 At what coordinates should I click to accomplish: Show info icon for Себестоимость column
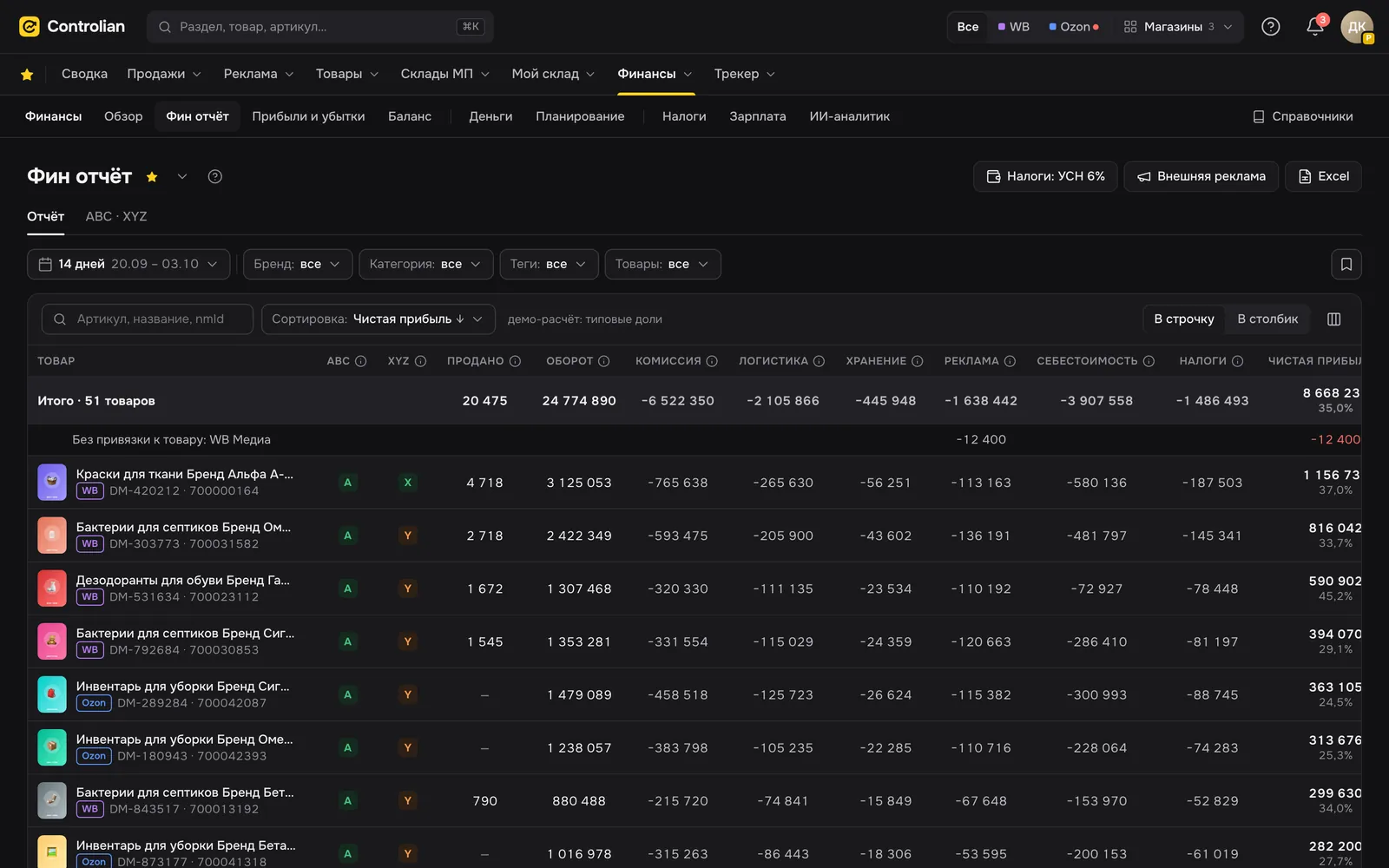[x=1149, y=361]
